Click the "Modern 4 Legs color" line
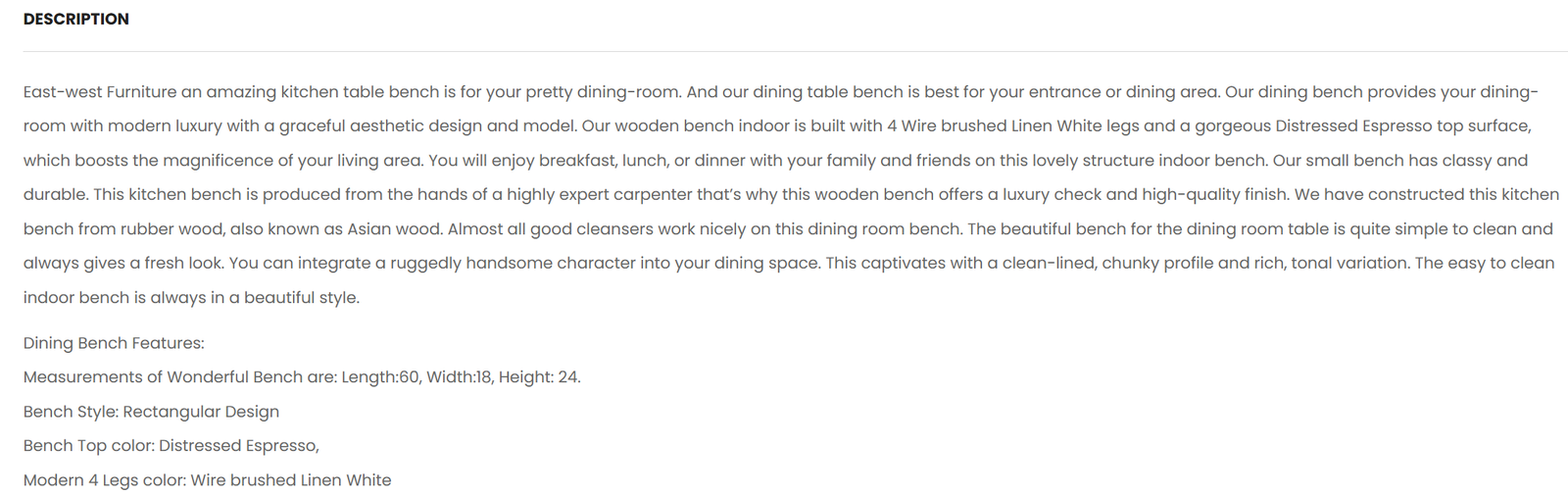This screenshot has width=1568, height=495. [208, 480]
